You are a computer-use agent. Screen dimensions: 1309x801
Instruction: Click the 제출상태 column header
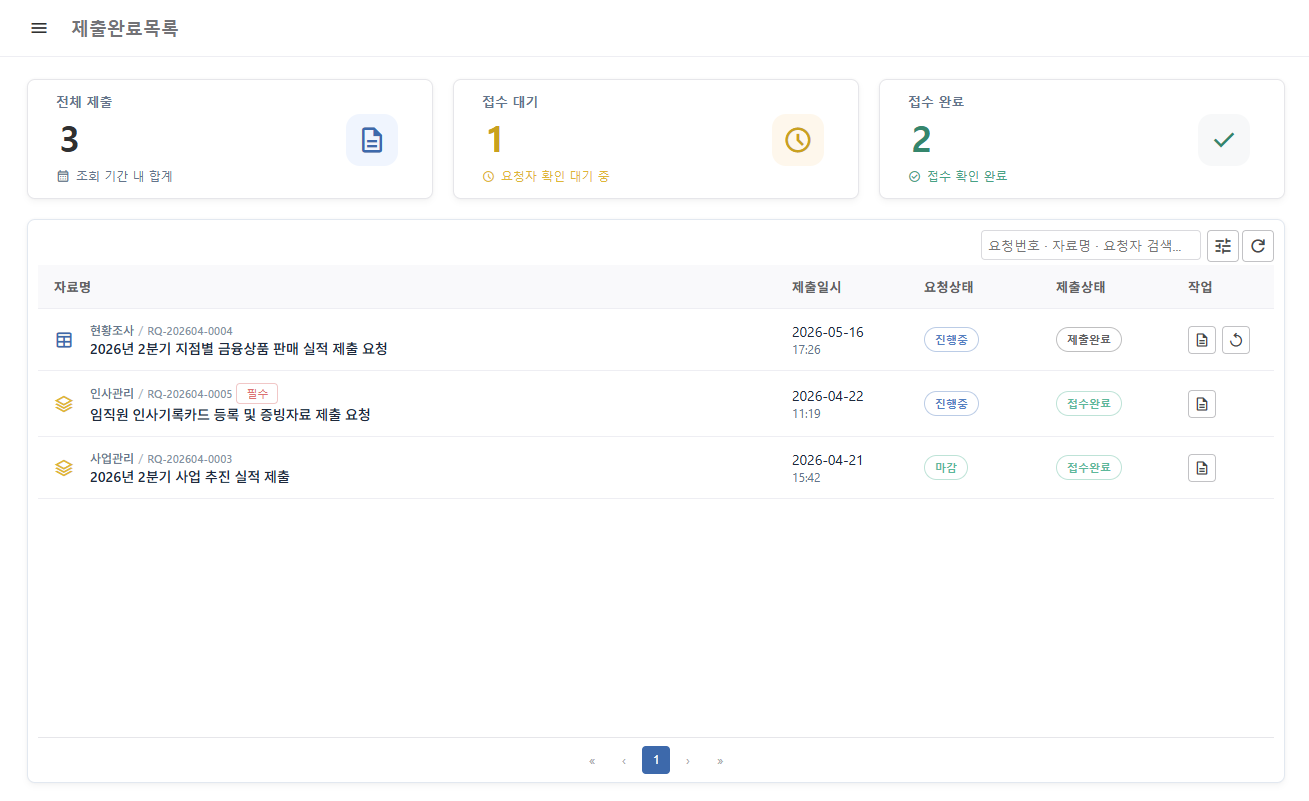(1081, 287)
